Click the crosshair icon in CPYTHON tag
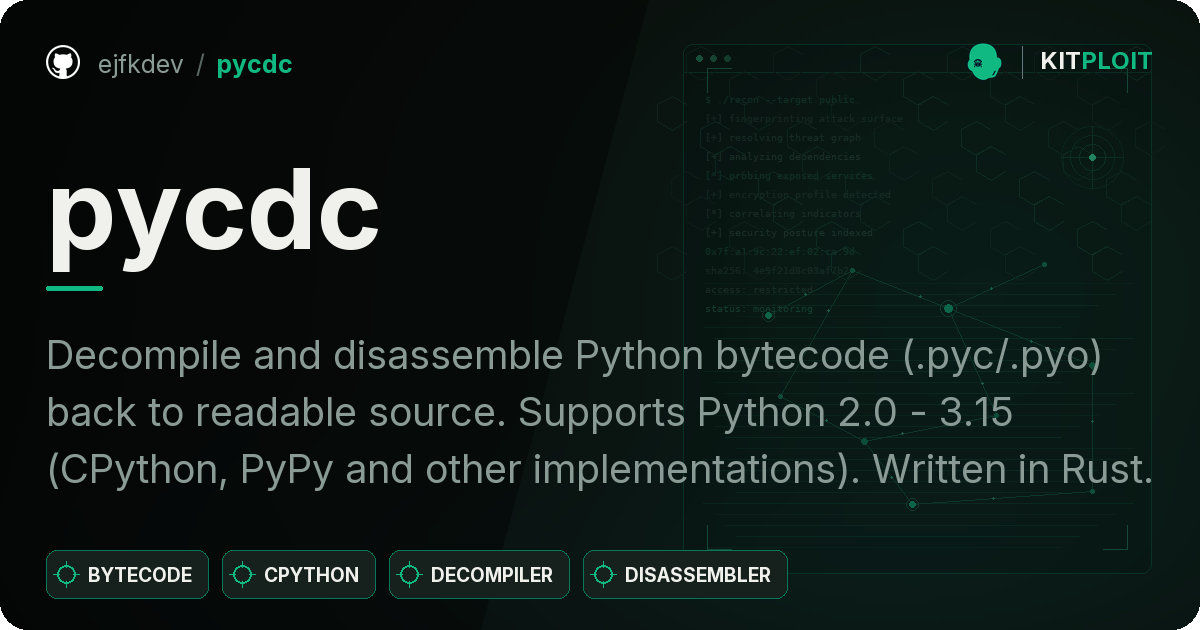This screenshot has width=1200, height=630. pos(243,575)
